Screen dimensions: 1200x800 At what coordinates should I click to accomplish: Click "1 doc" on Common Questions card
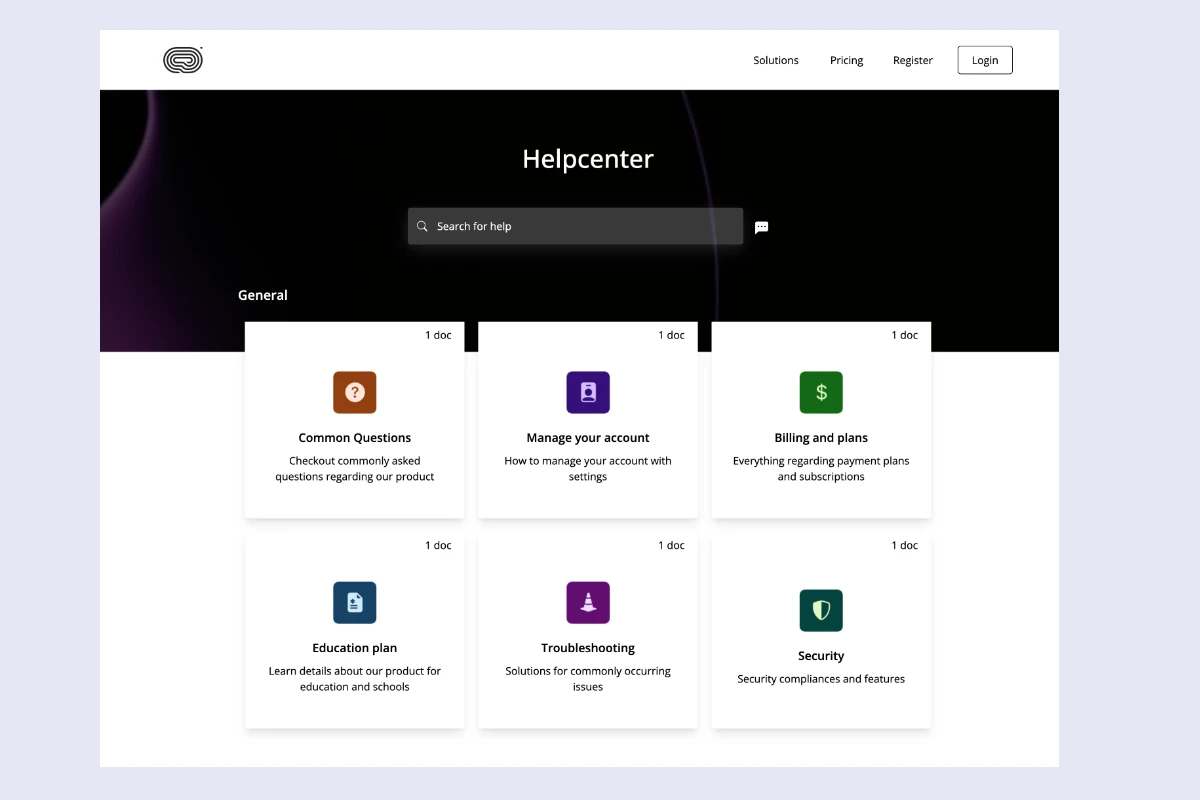pos(438,335)
